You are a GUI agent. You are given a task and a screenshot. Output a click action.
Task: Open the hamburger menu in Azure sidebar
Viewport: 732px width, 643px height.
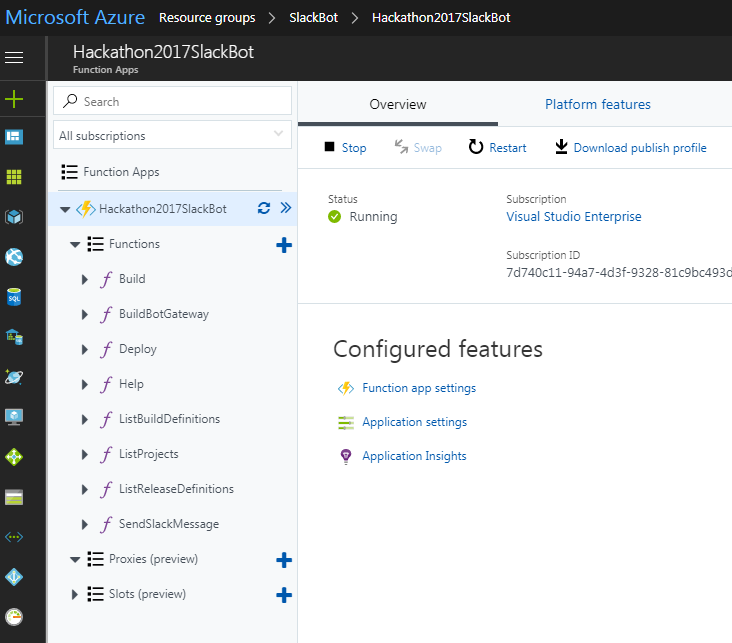click(x=14, y=57)
